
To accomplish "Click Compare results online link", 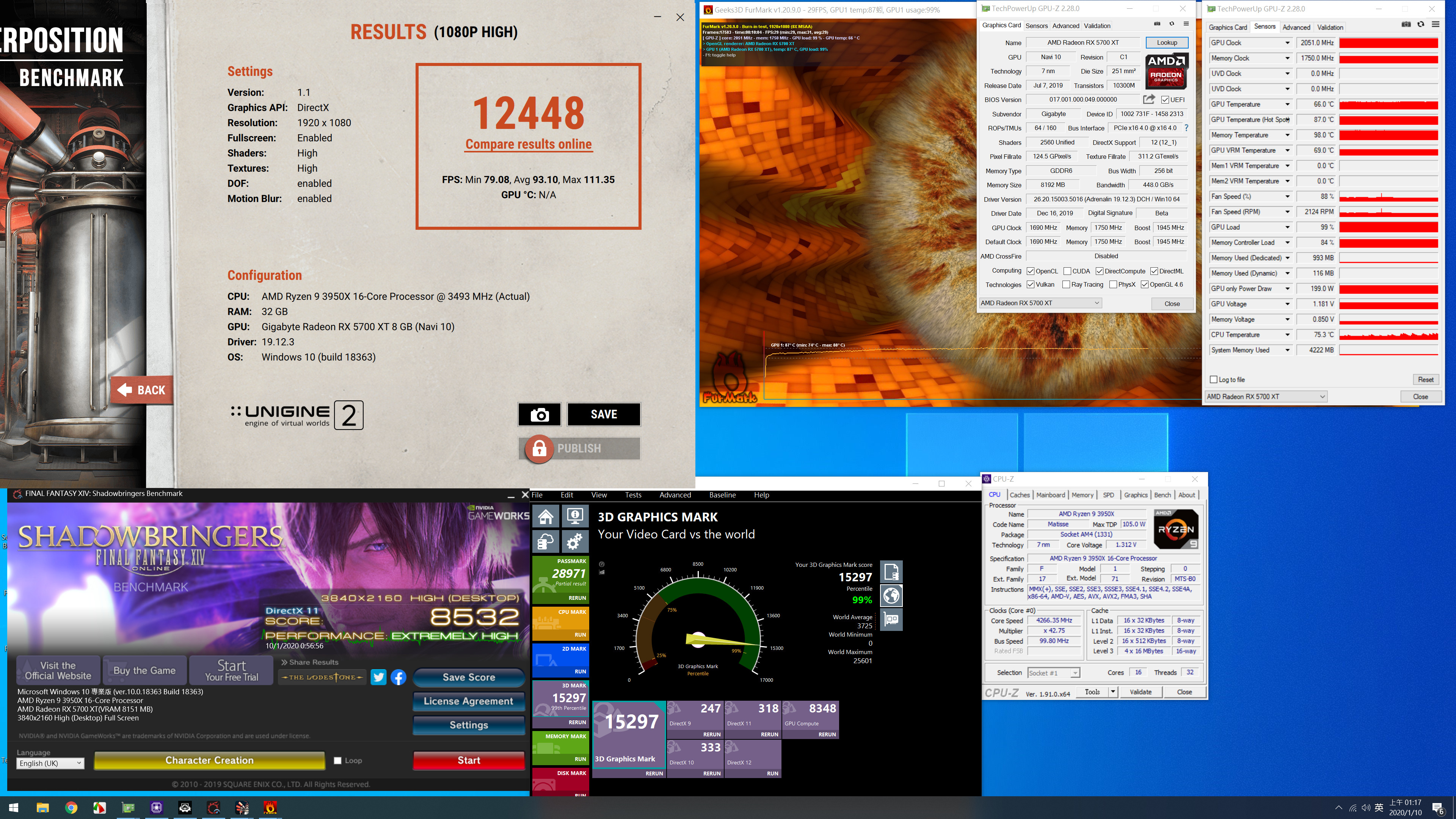I will click(x=529, y=144).
